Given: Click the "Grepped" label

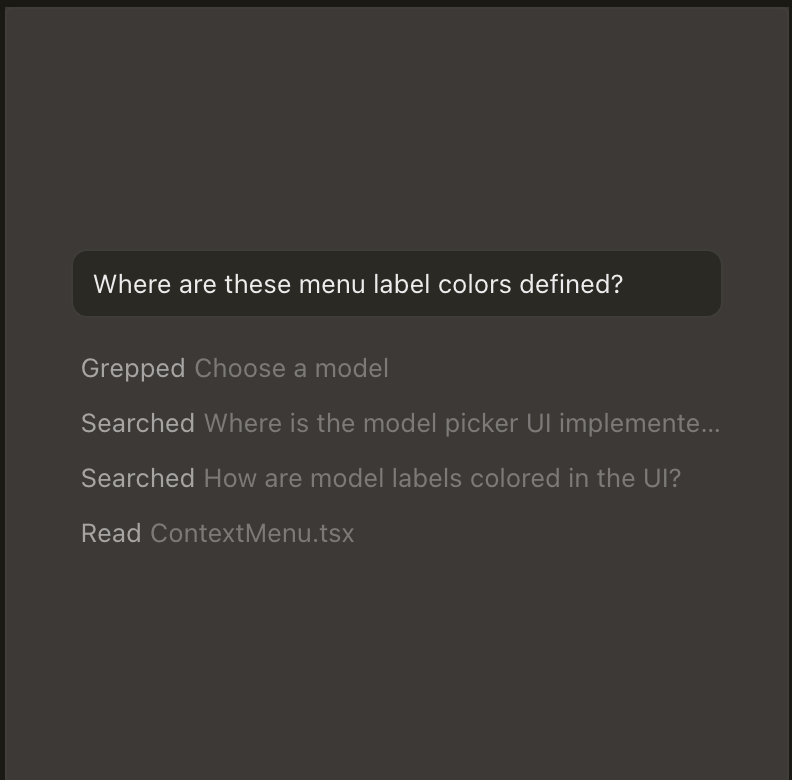Looking at the screenshot, I should pyautogui.click(x=132, y=369).
